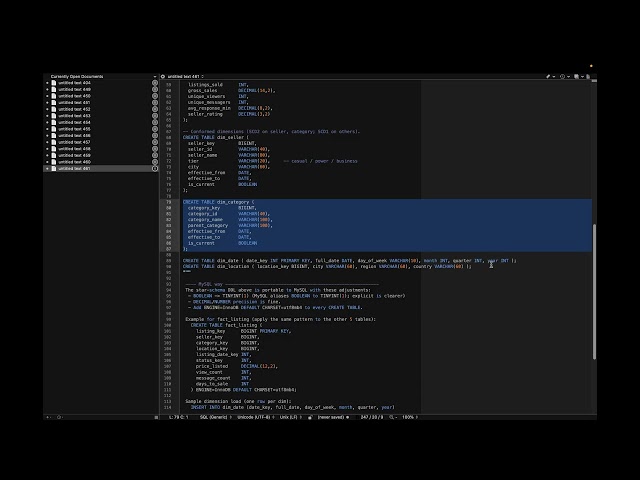Open the includes document icon menu

click(578, 76)
